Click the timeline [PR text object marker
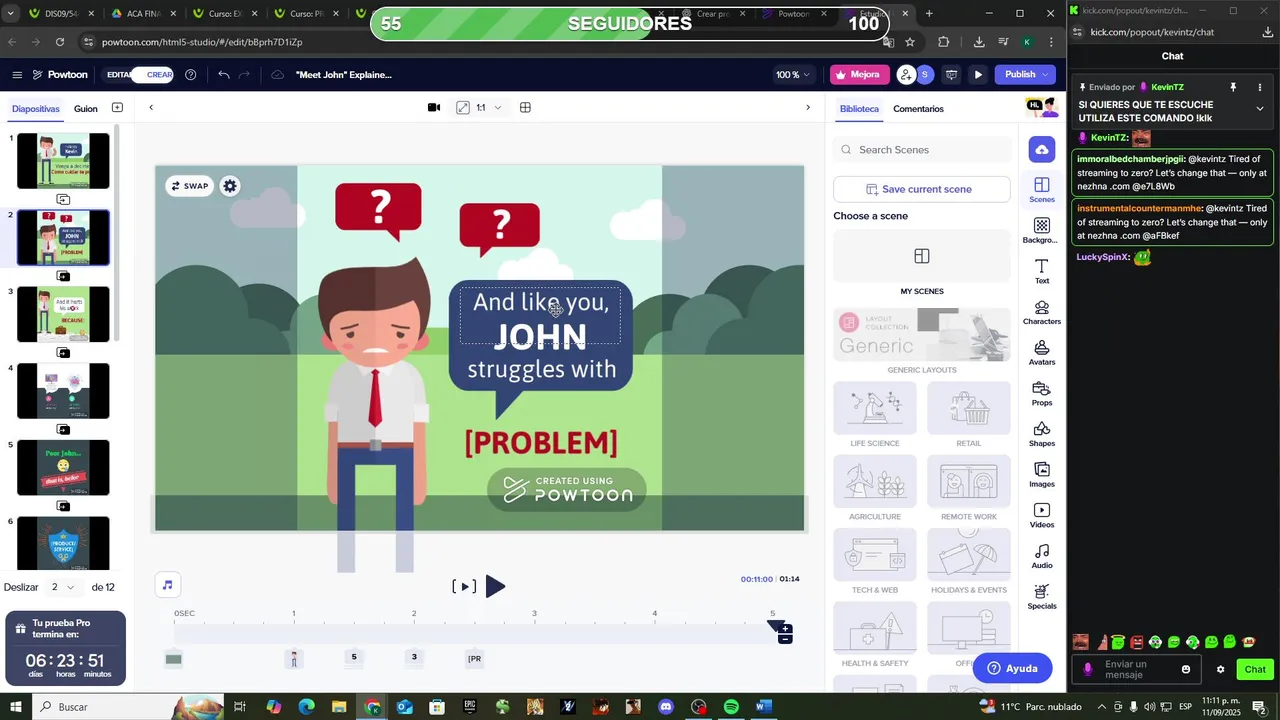 tap(475, 658)
